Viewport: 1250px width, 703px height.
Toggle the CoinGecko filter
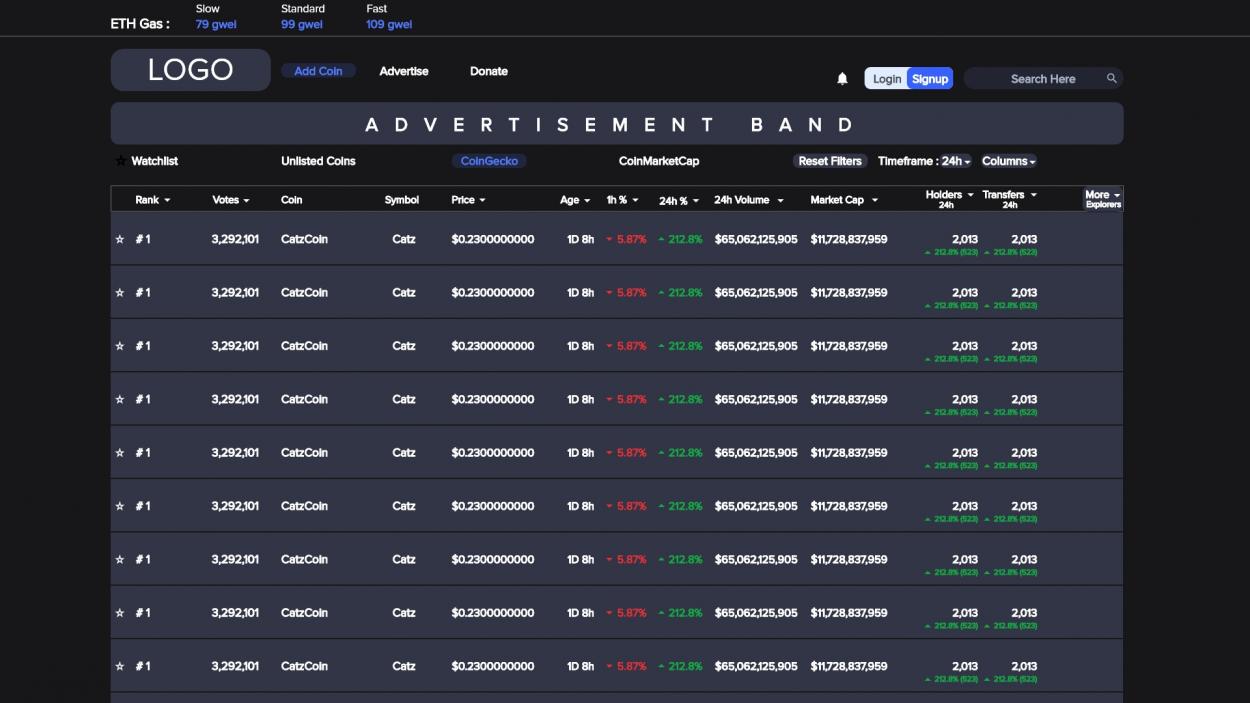pyautogui.click(x=488, y=161)
